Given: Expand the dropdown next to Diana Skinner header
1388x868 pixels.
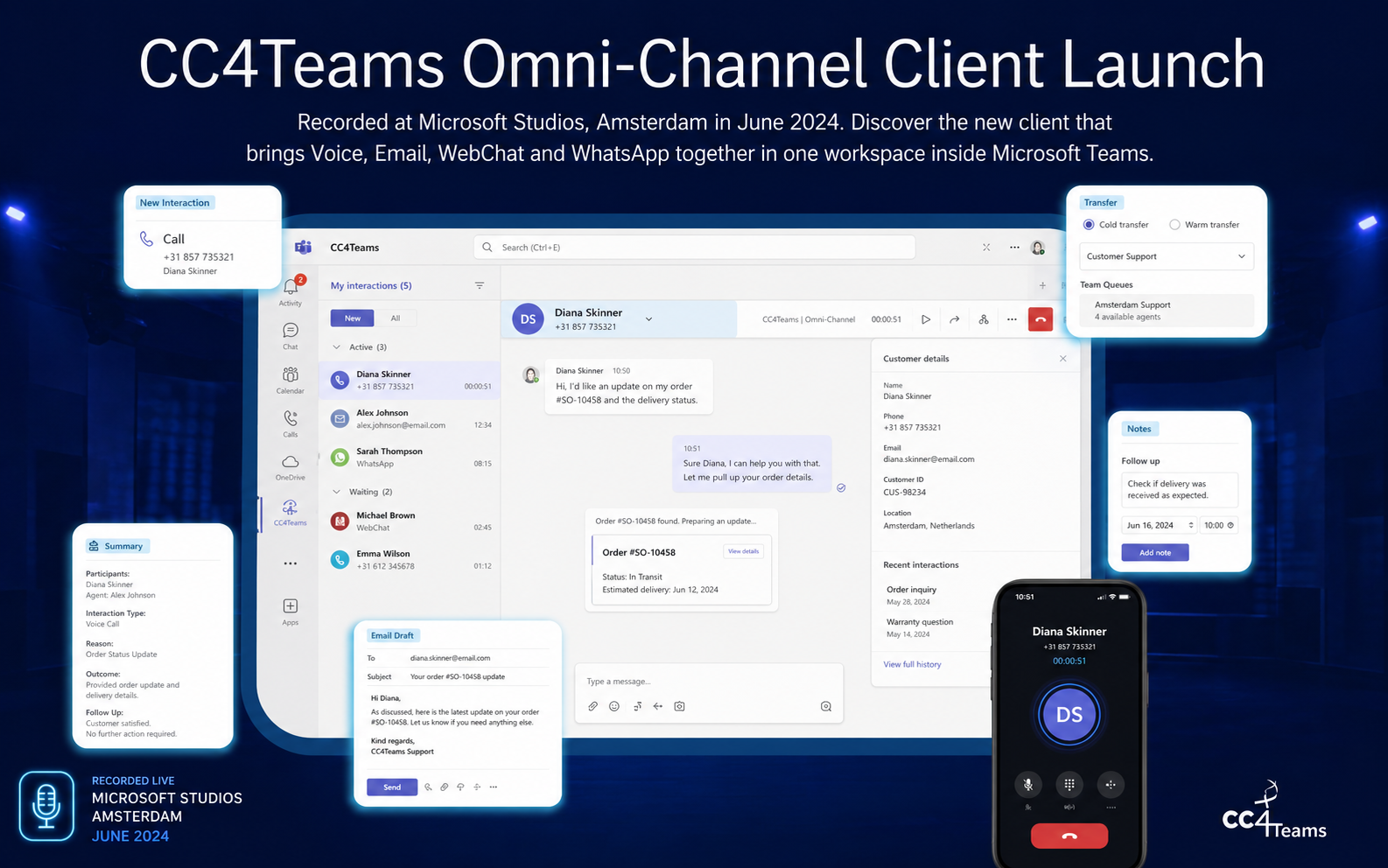Looking at the screenshot, I should point(648,319).
